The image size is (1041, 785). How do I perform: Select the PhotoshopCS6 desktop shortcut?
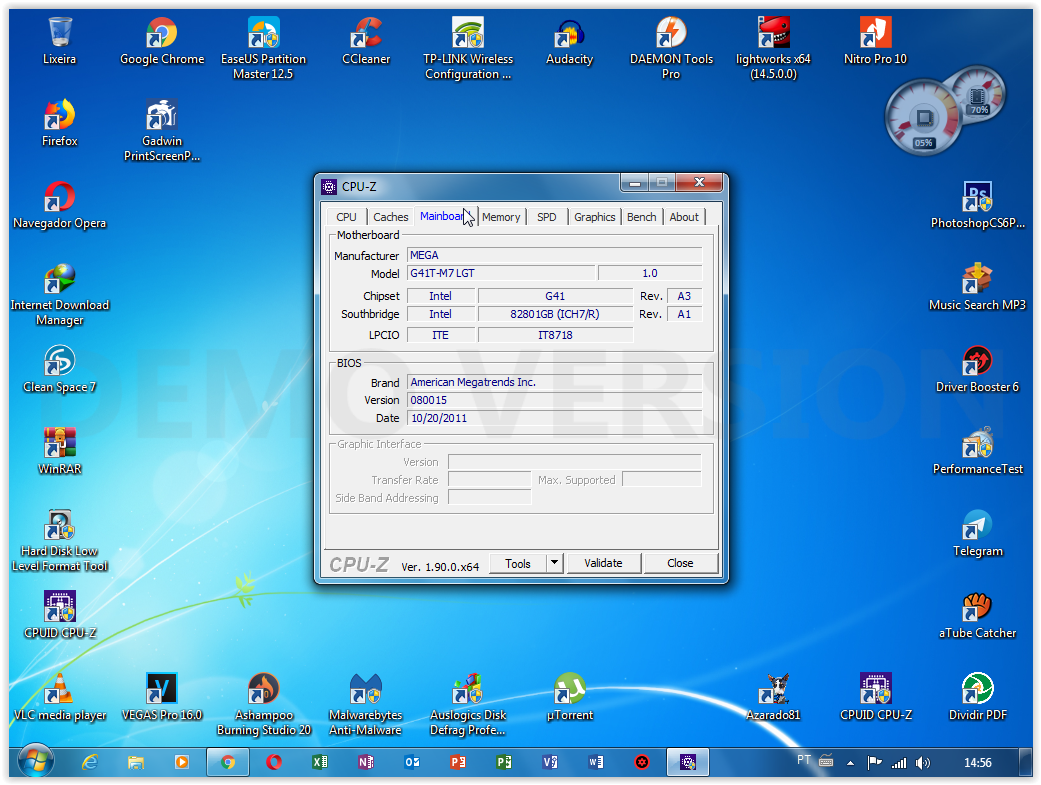pos(977,206)
